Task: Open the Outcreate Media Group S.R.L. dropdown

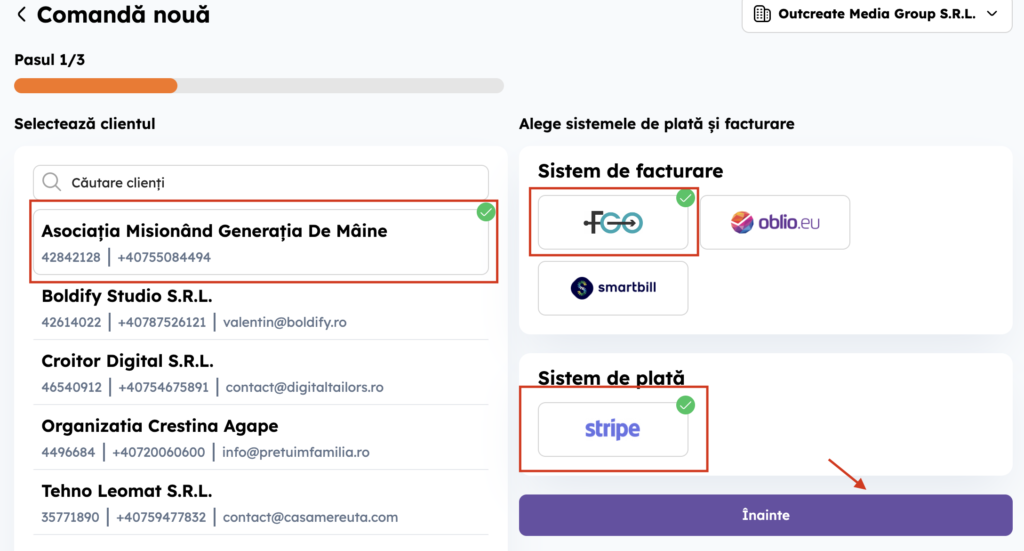Action: click(876, 14)
